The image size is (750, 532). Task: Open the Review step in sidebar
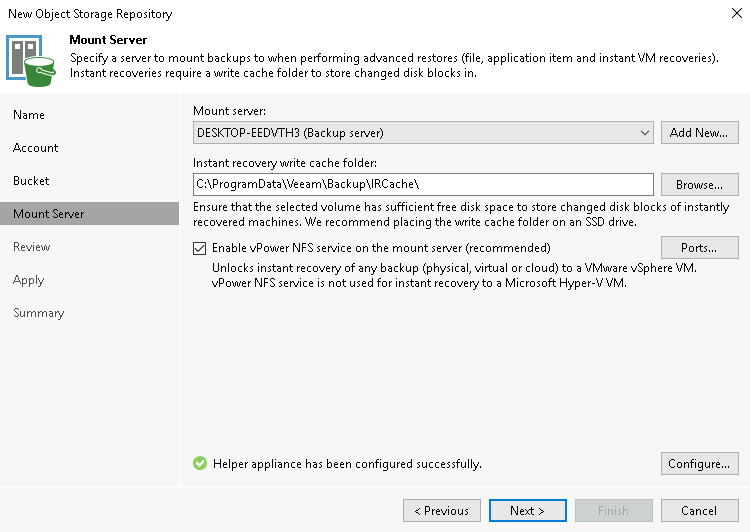(x=32, y=247)
